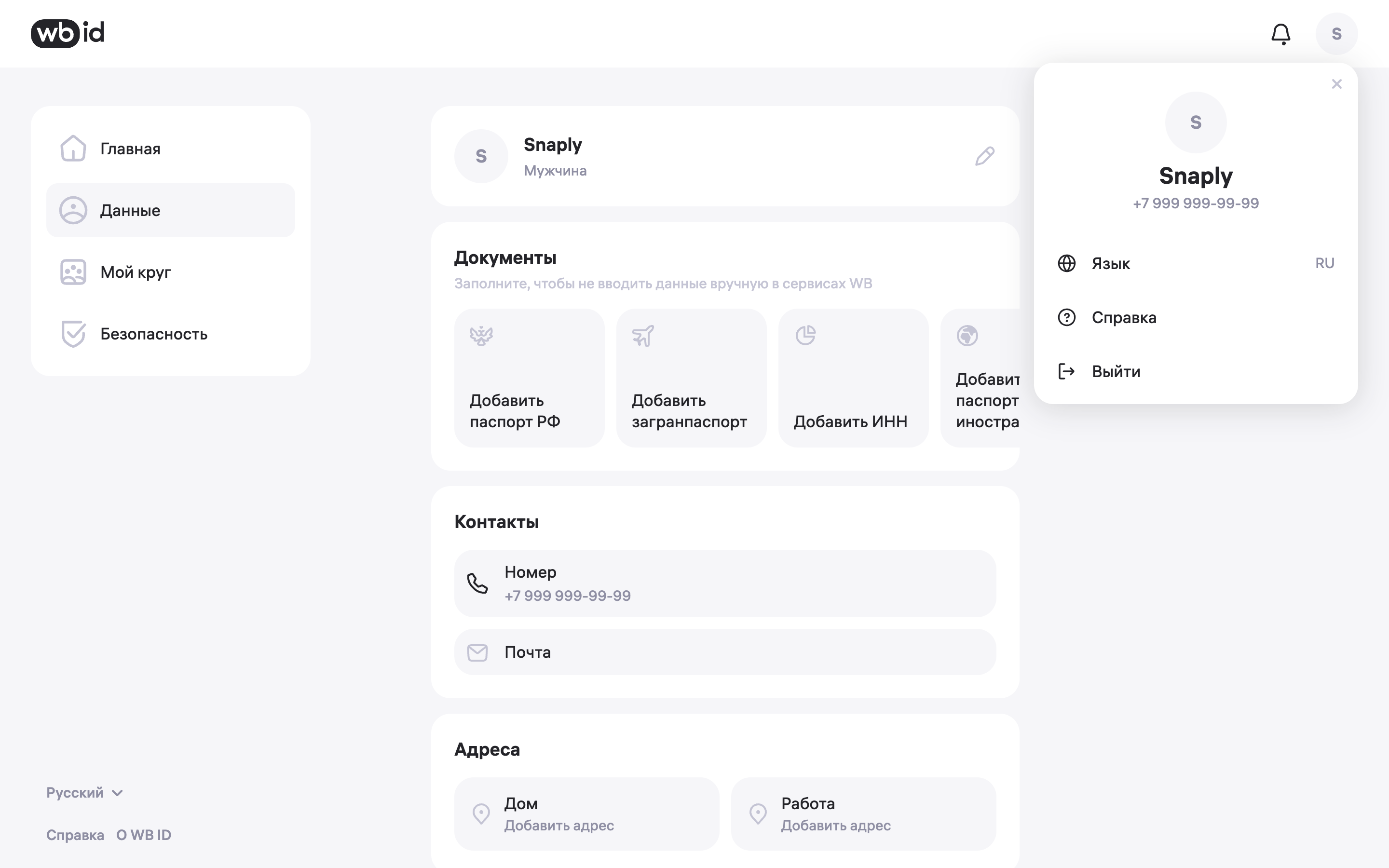Click the Контакты heading
The image size is (1389, 868).
[496, 522]
